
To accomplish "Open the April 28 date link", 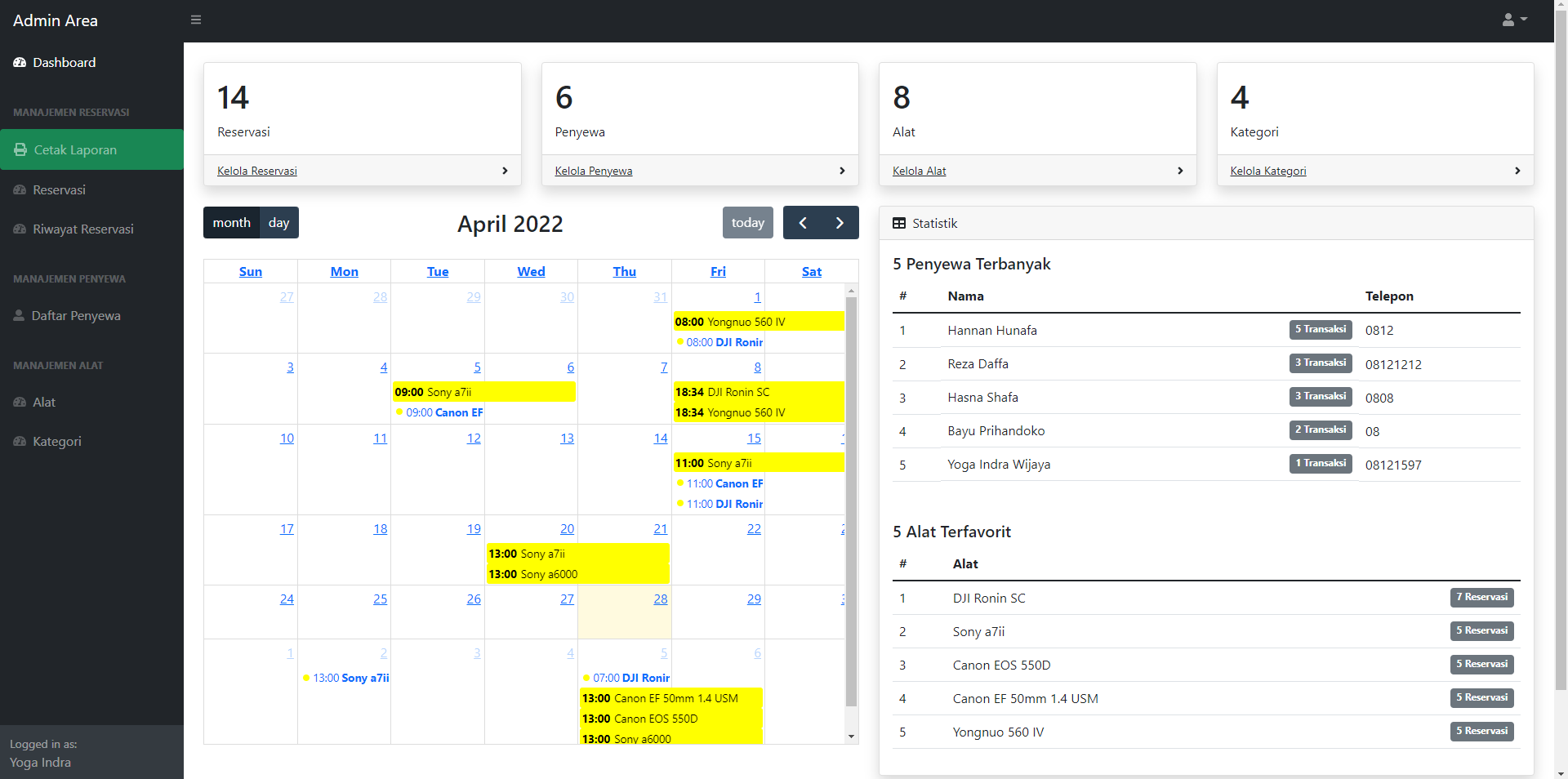I will [x=661, y=599].
